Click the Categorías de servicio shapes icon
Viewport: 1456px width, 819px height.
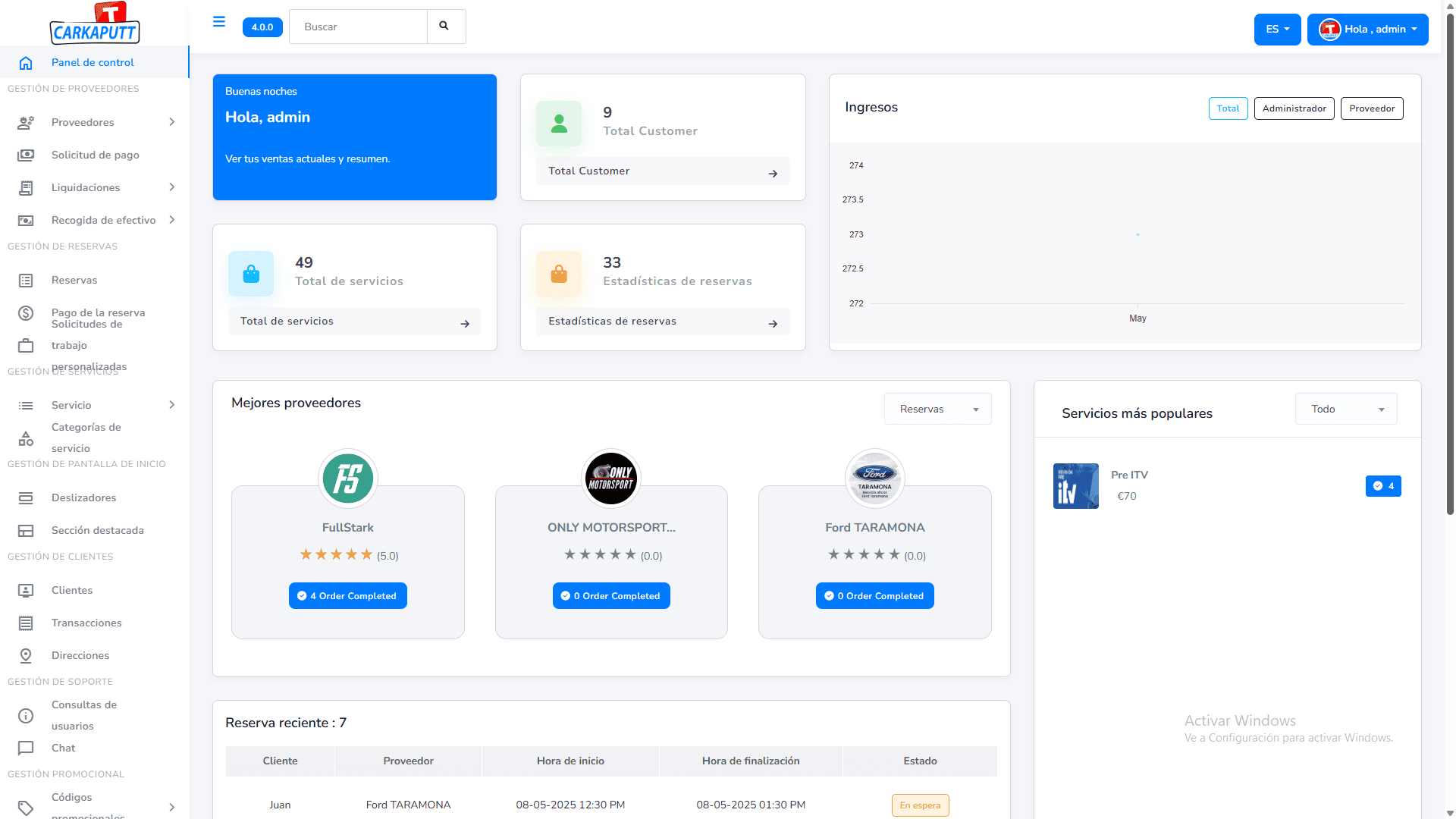26,438
